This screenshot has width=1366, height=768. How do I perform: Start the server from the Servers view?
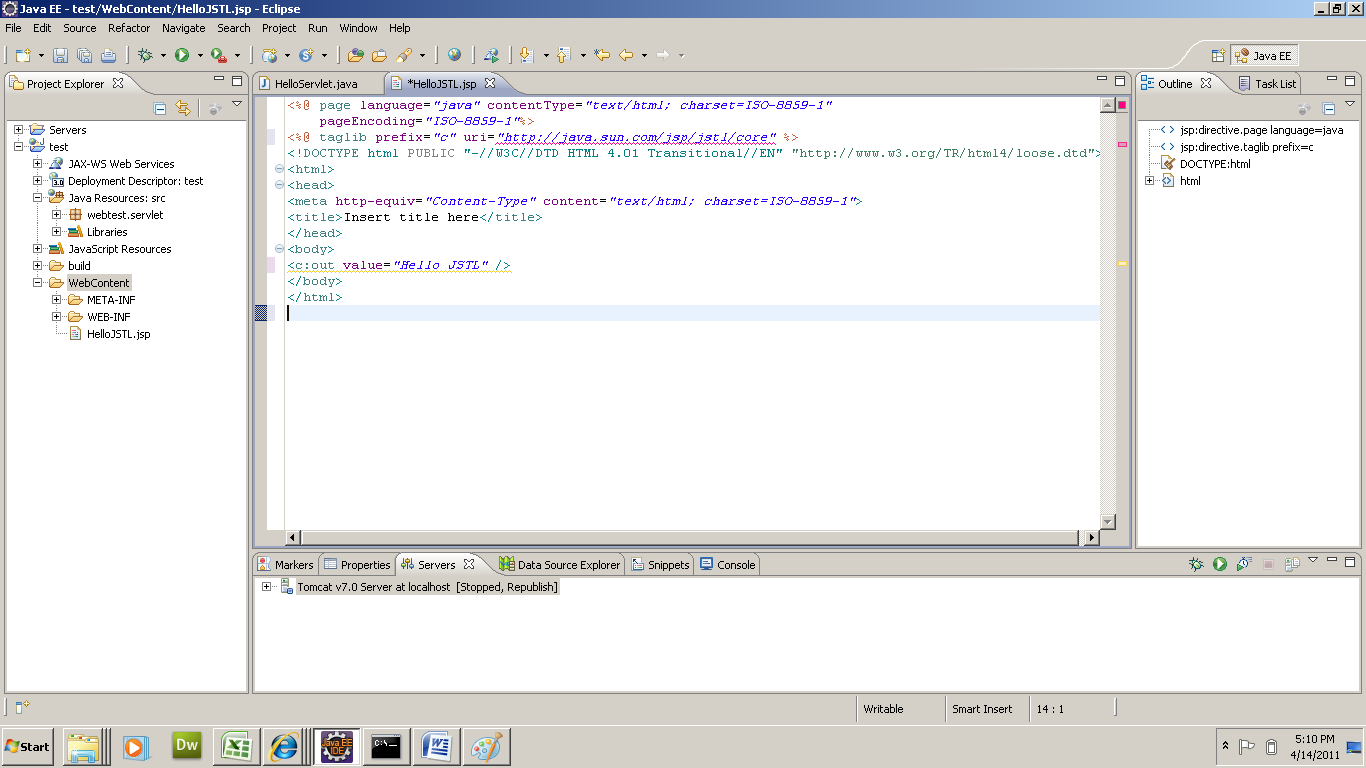(1220, 565)
